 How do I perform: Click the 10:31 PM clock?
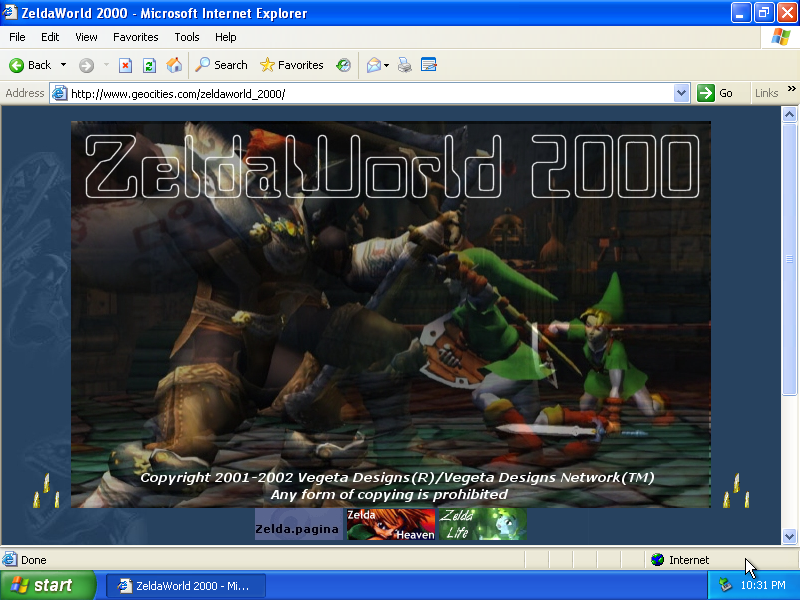[763, 585]
